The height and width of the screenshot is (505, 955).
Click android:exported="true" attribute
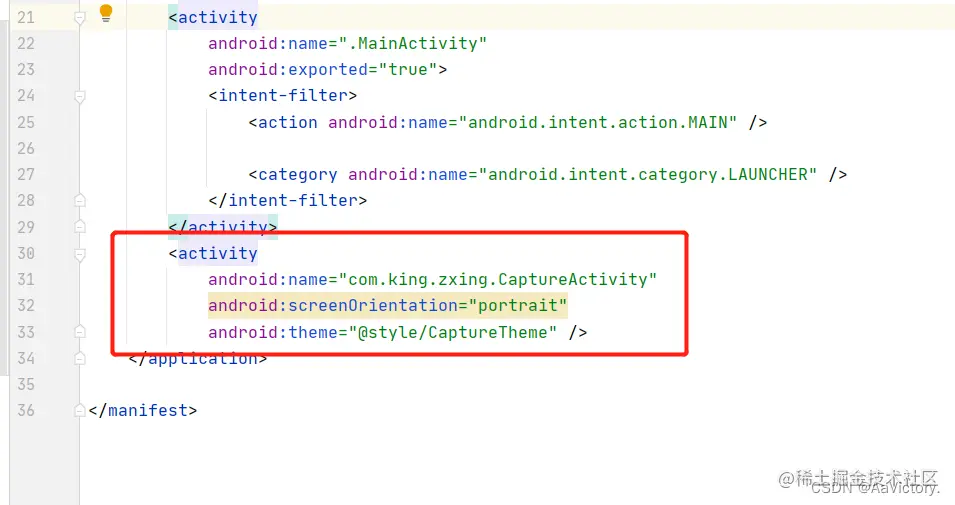(x=322, y=69)
